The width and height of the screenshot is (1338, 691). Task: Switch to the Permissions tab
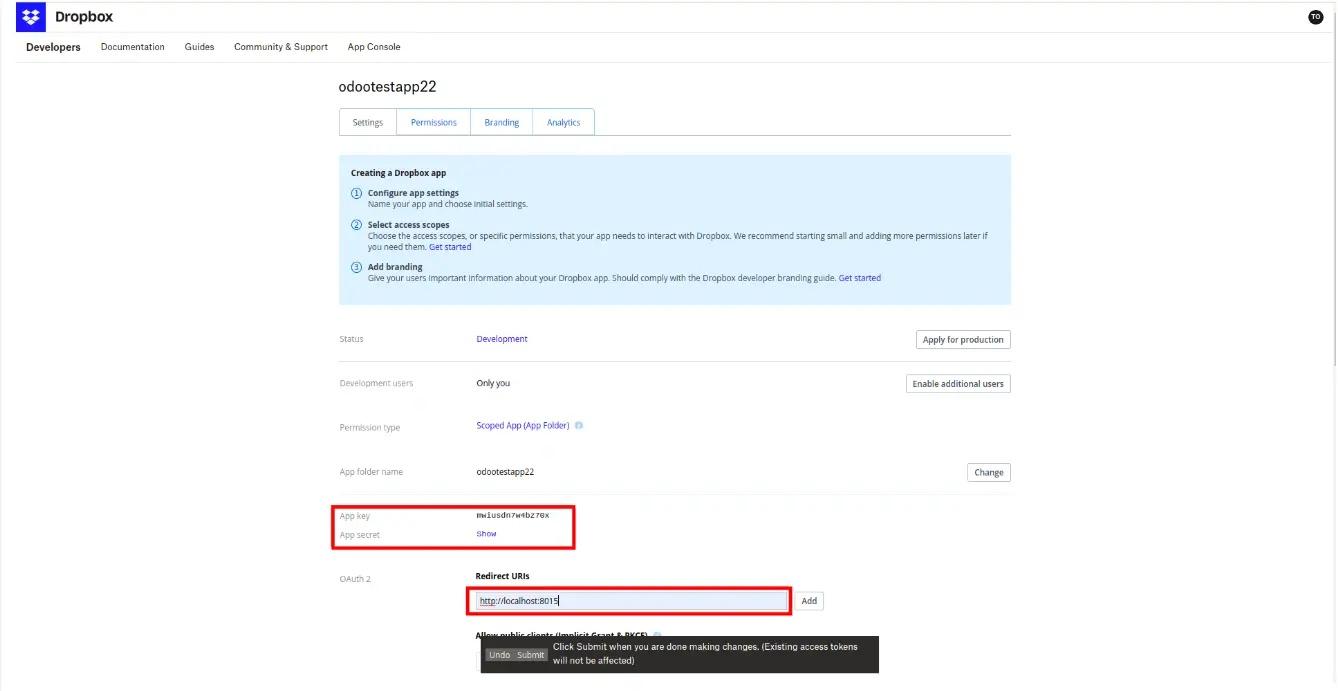click(x=432, y=121)
